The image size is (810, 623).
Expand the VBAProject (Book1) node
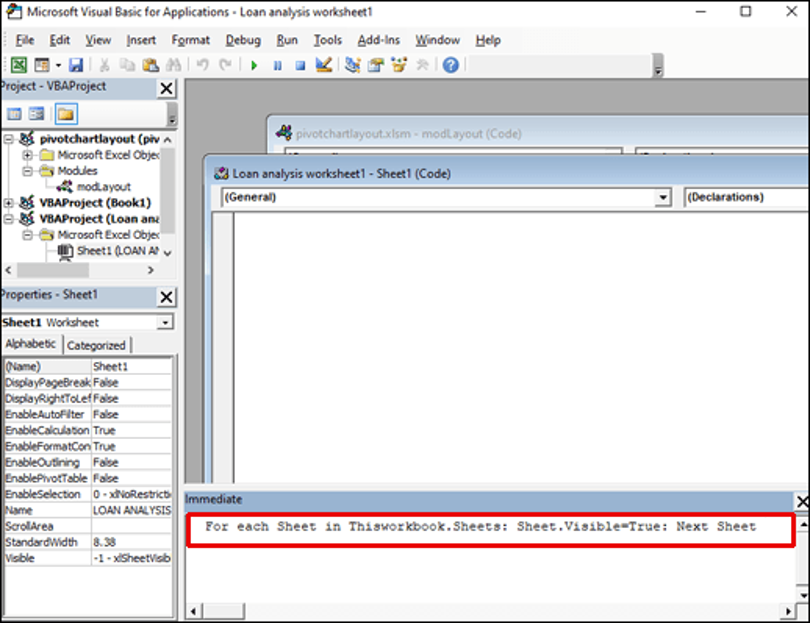pos(8,203)
